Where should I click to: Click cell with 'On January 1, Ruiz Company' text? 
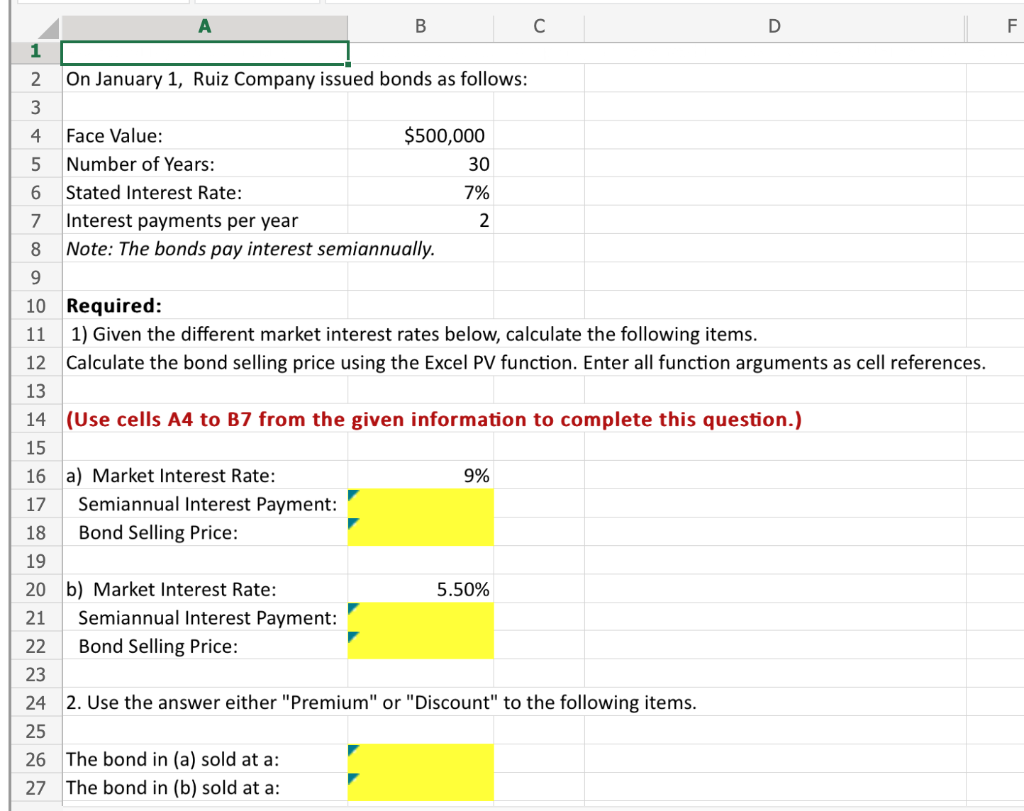click(296, 79)
